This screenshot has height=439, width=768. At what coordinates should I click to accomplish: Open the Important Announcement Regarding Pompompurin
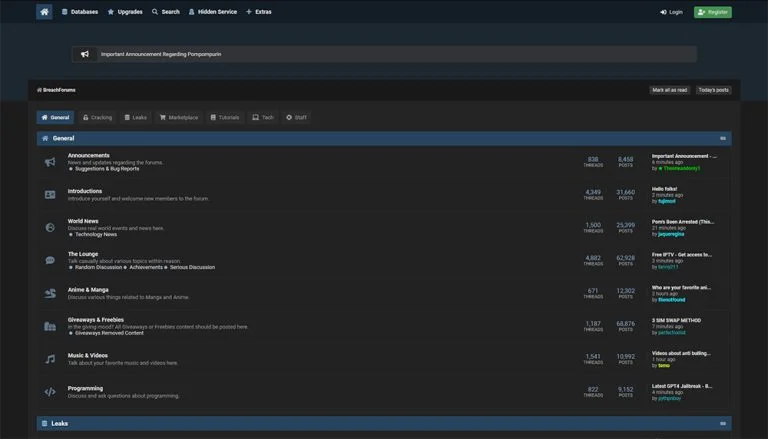click(x=161, y=54)
